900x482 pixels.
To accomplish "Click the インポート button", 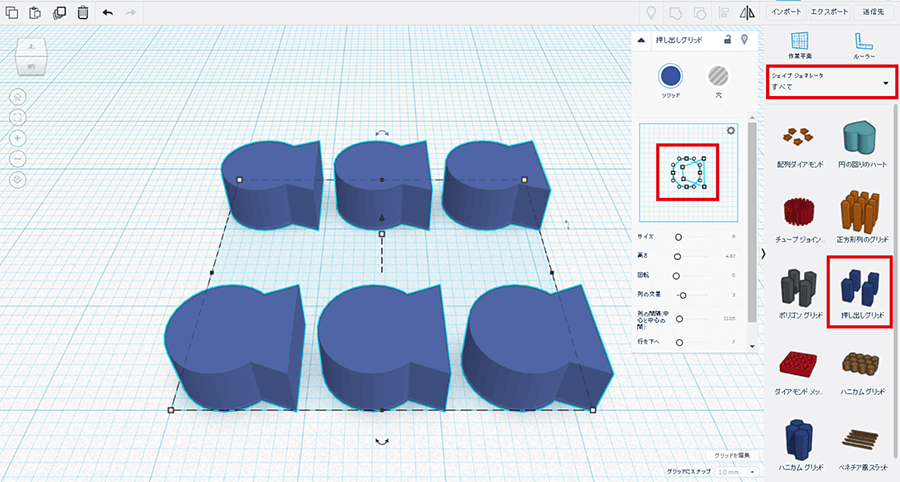I will [786, 12].
